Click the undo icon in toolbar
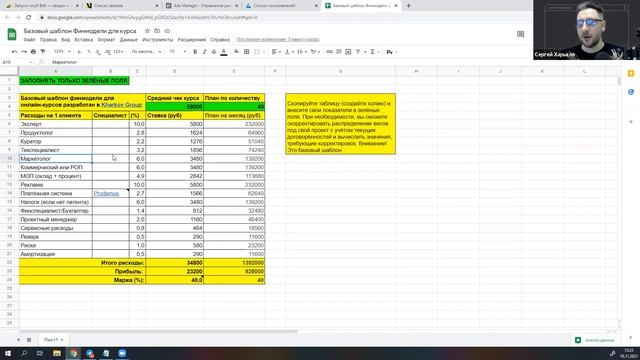Viewport: 640px width, 360px height. coord(15,52)
